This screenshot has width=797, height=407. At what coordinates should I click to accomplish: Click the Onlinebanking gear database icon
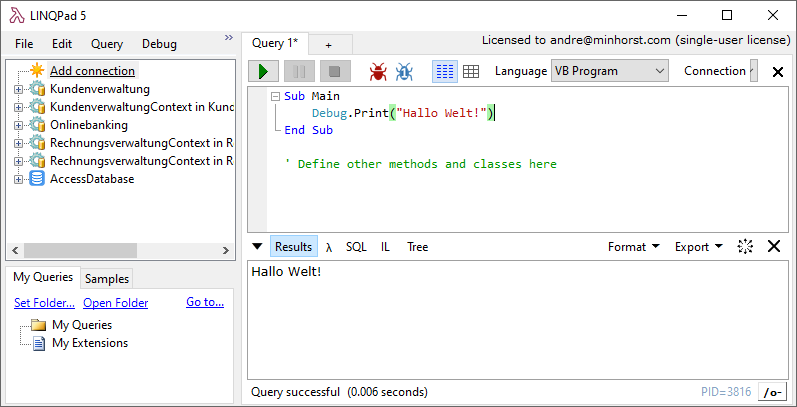coord(37,125)
